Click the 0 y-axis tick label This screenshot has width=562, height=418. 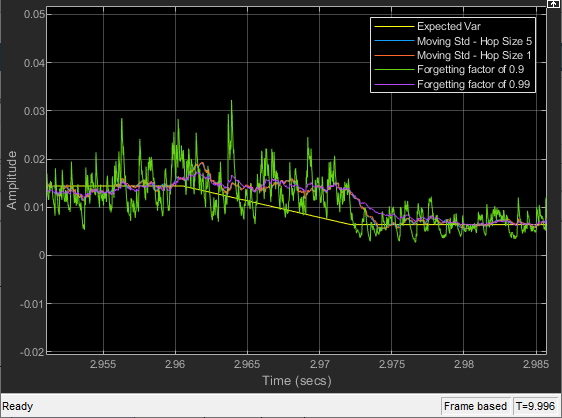pos(42,256)
